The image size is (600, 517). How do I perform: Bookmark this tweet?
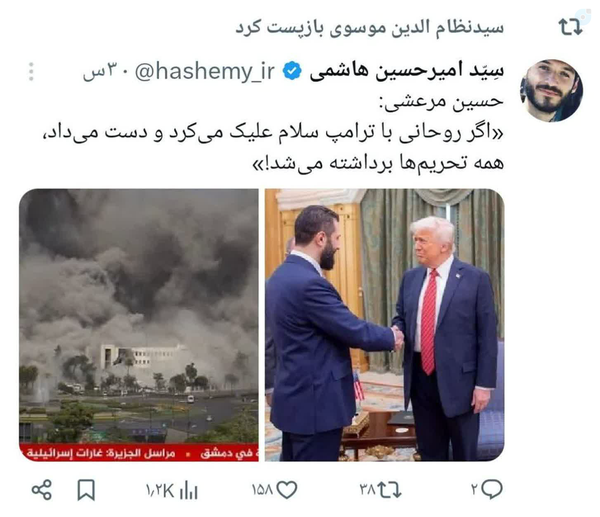[86, 490]
